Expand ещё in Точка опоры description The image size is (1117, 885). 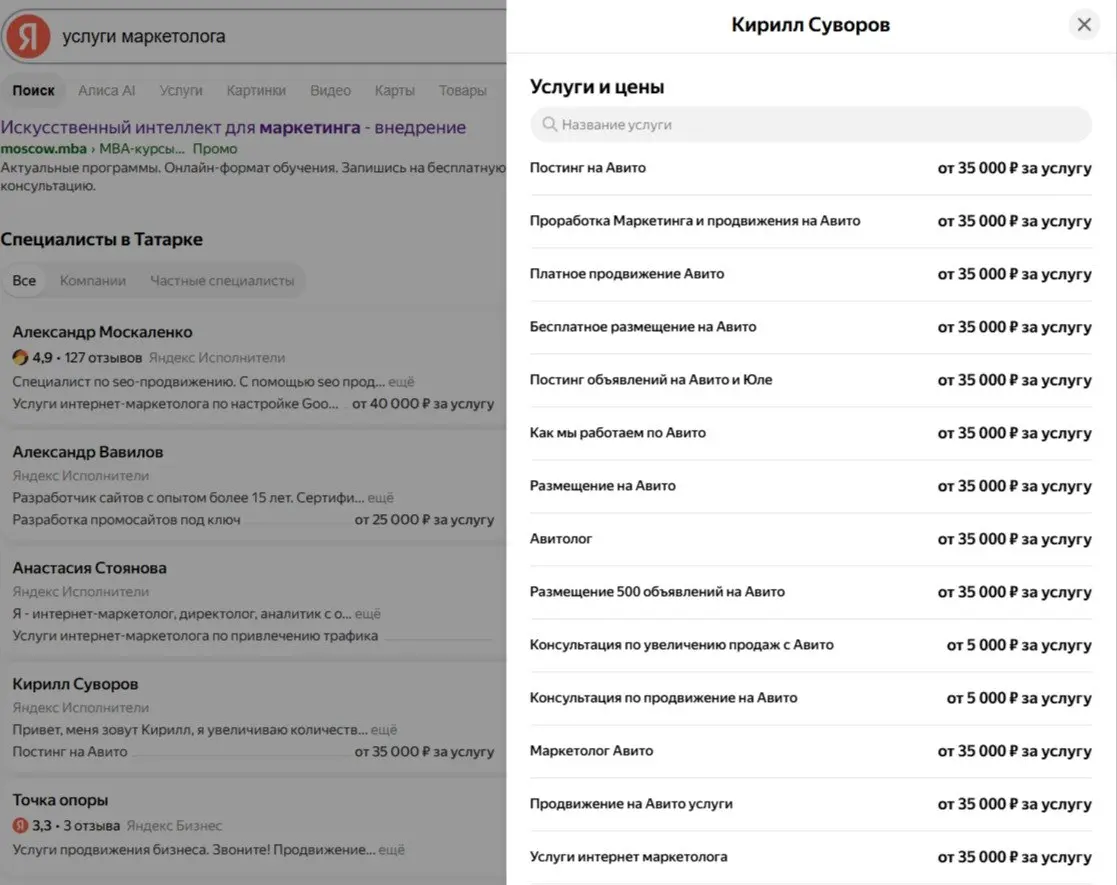point(391,849)
